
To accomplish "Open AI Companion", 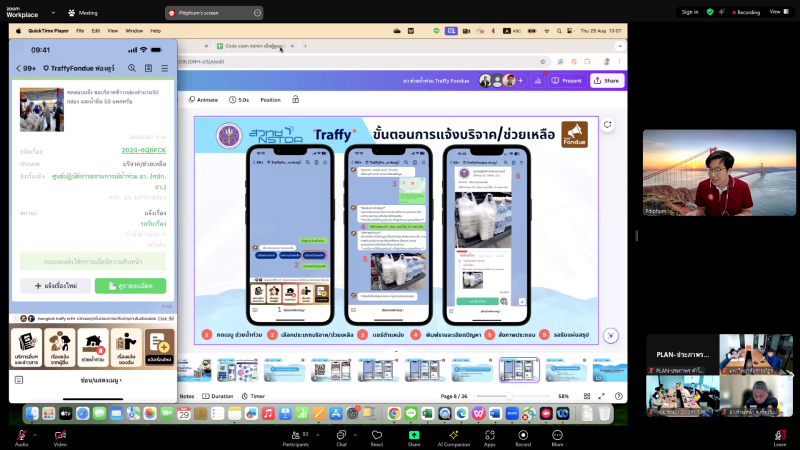I will (453, 433).
